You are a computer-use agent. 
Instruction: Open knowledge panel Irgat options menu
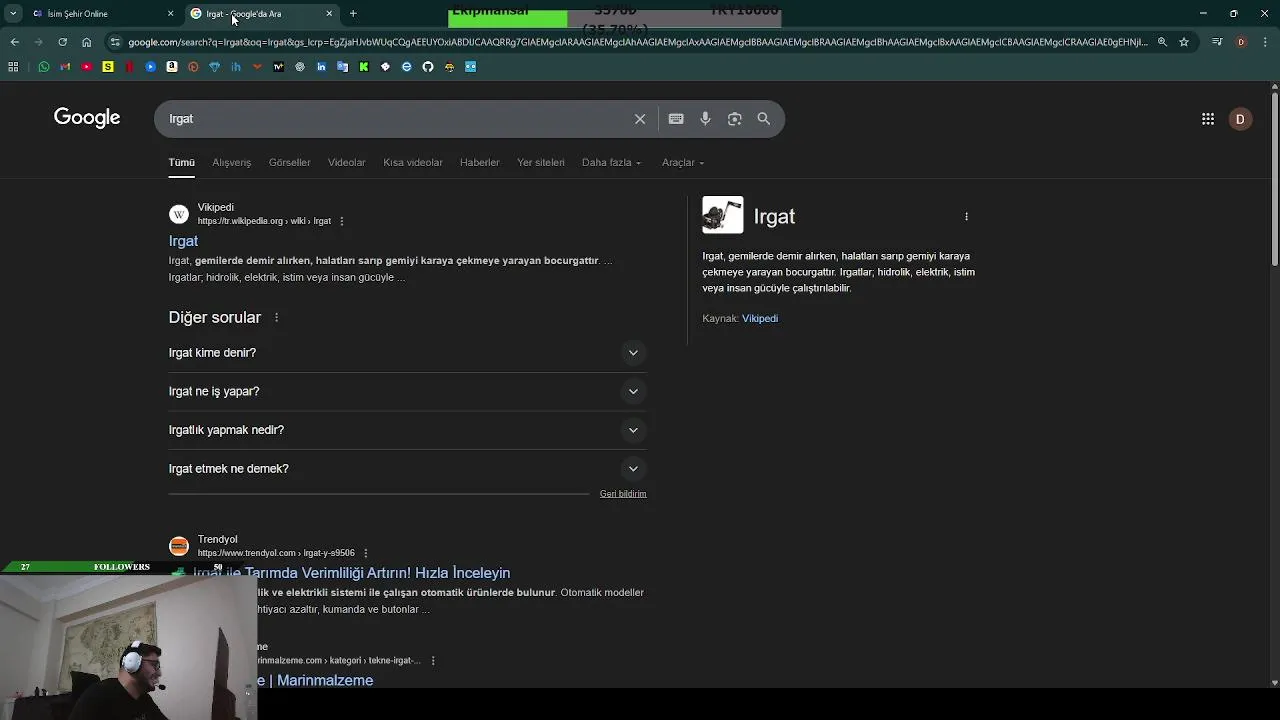(x=966, y=216)
